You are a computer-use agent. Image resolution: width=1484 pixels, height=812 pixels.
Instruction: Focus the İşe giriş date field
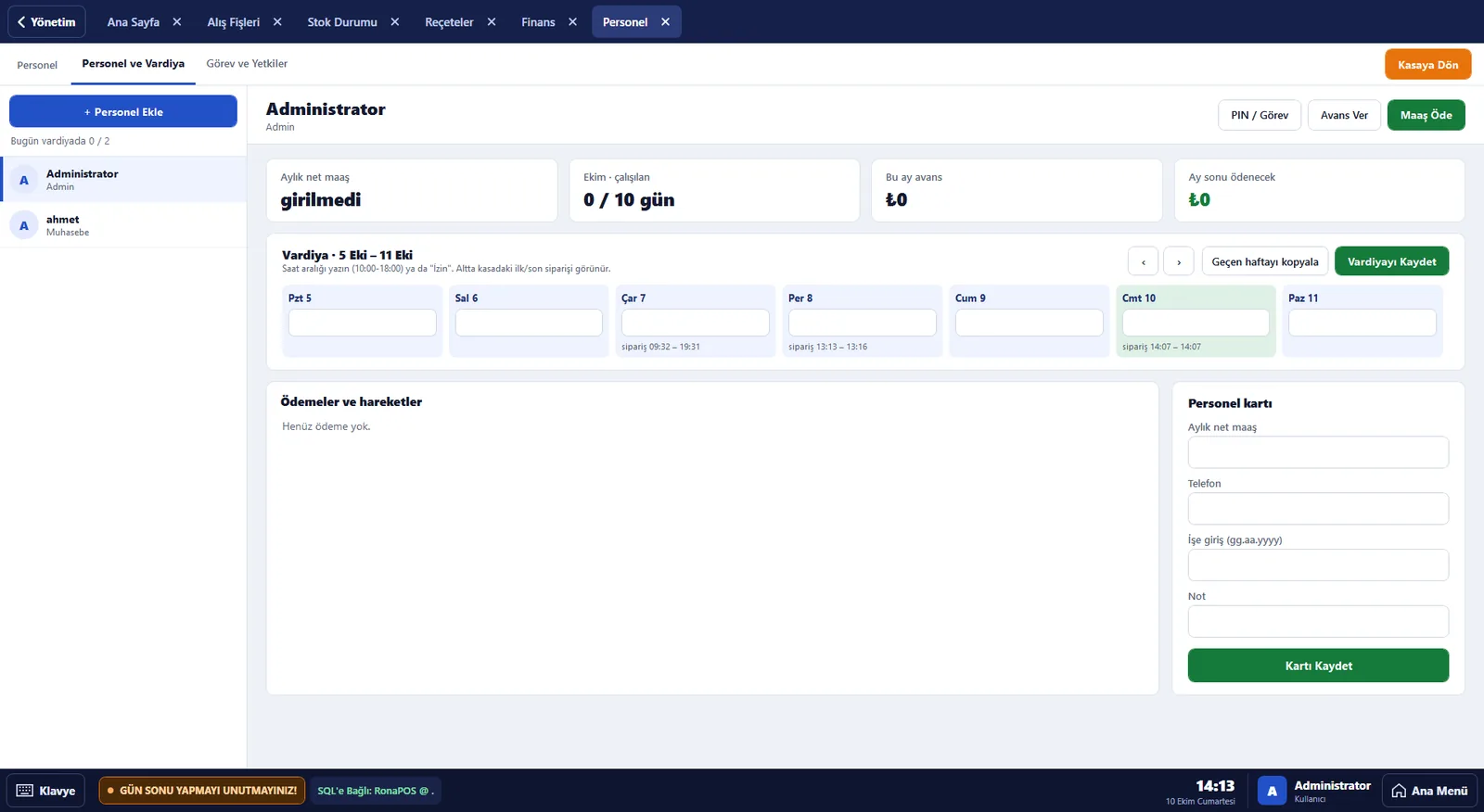click(x=1318, y=565)
